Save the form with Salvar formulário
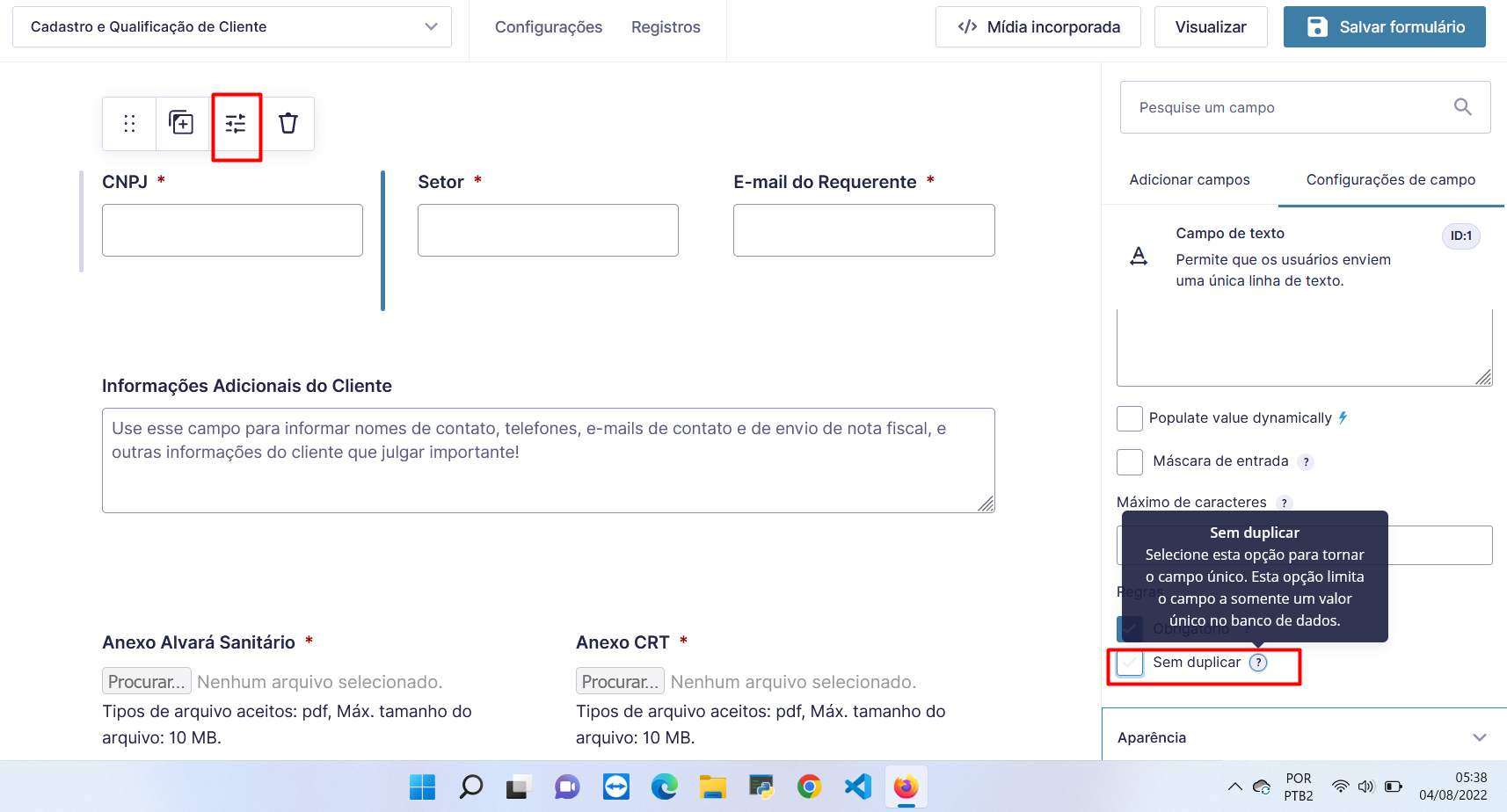 coord(1385,27)
